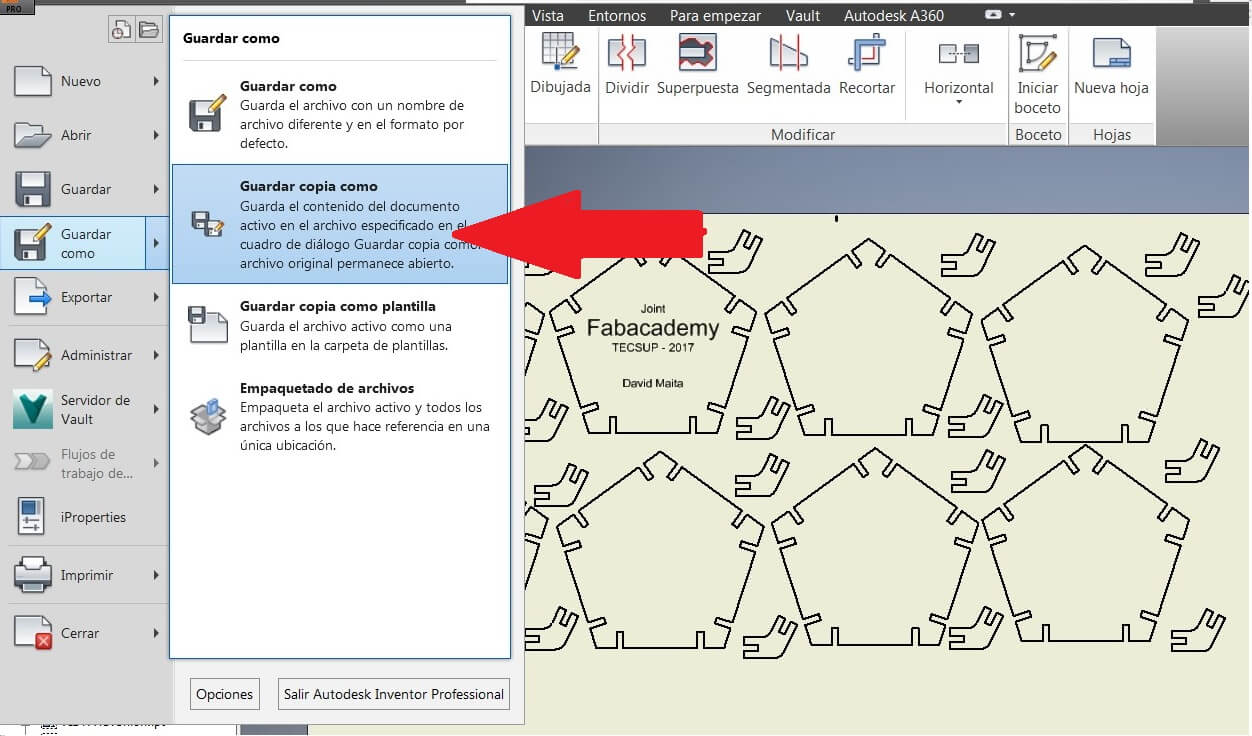This screenshot has width=1252, height=736.
Task: Switch to the Vista ribbon tab
Action: (548, 16)
